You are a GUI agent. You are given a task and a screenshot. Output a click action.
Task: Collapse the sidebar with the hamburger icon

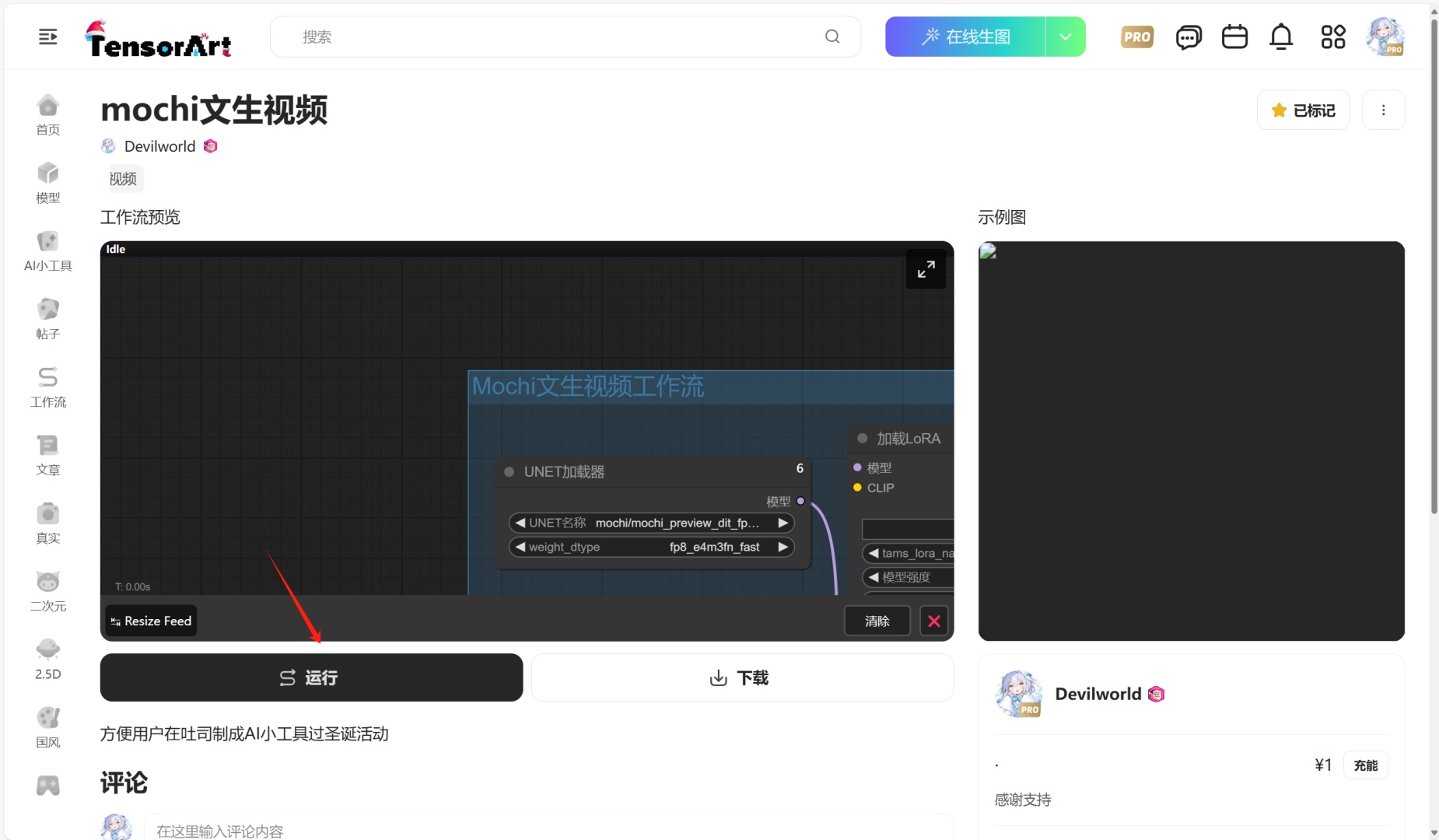[48, 37]
